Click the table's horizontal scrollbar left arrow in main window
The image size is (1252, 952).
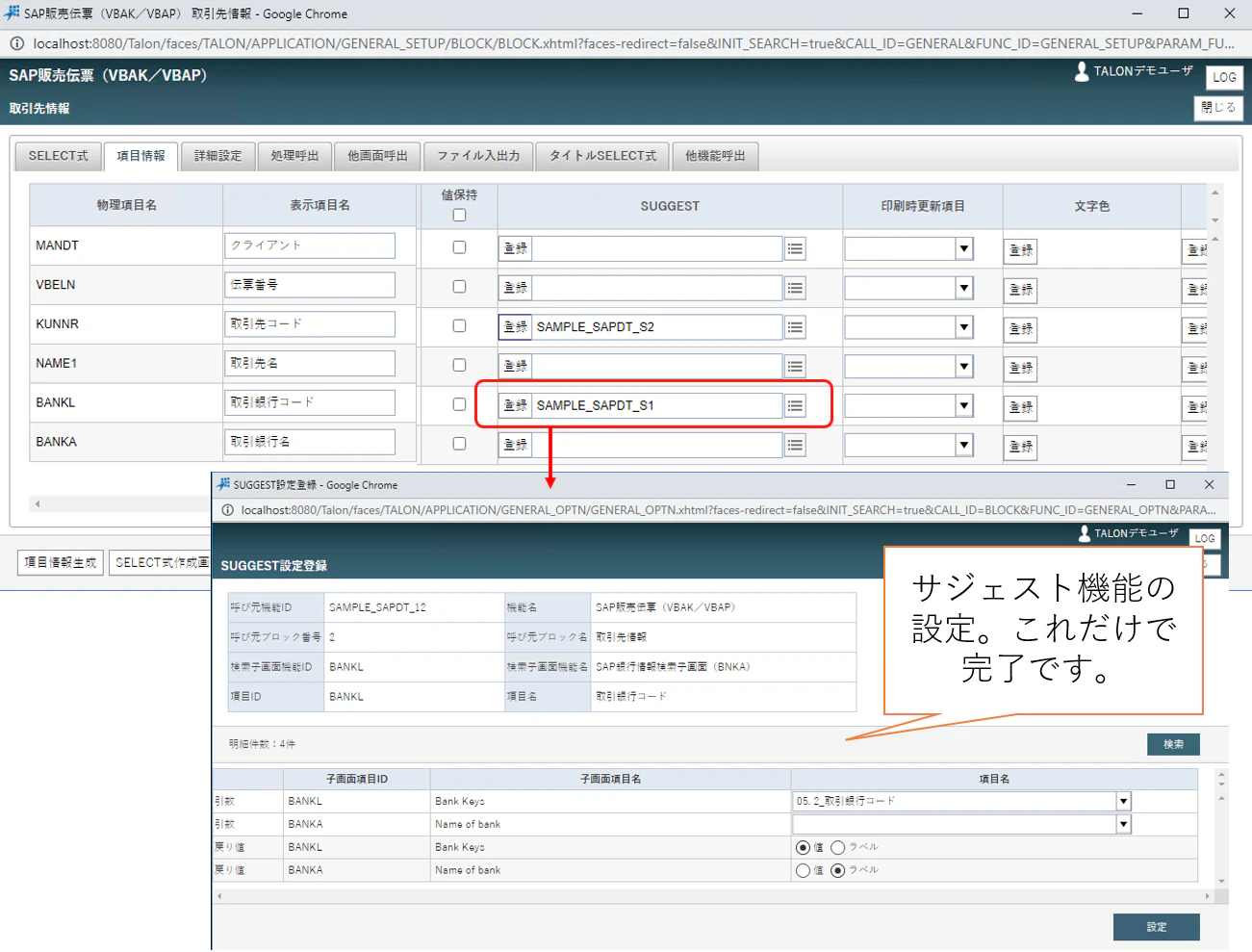pyautogui.click(x=38, y=503)
